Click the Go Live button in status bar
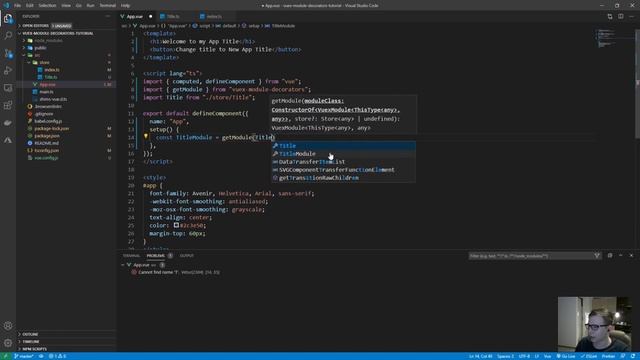The image size is (640, 360). (566, 356)
